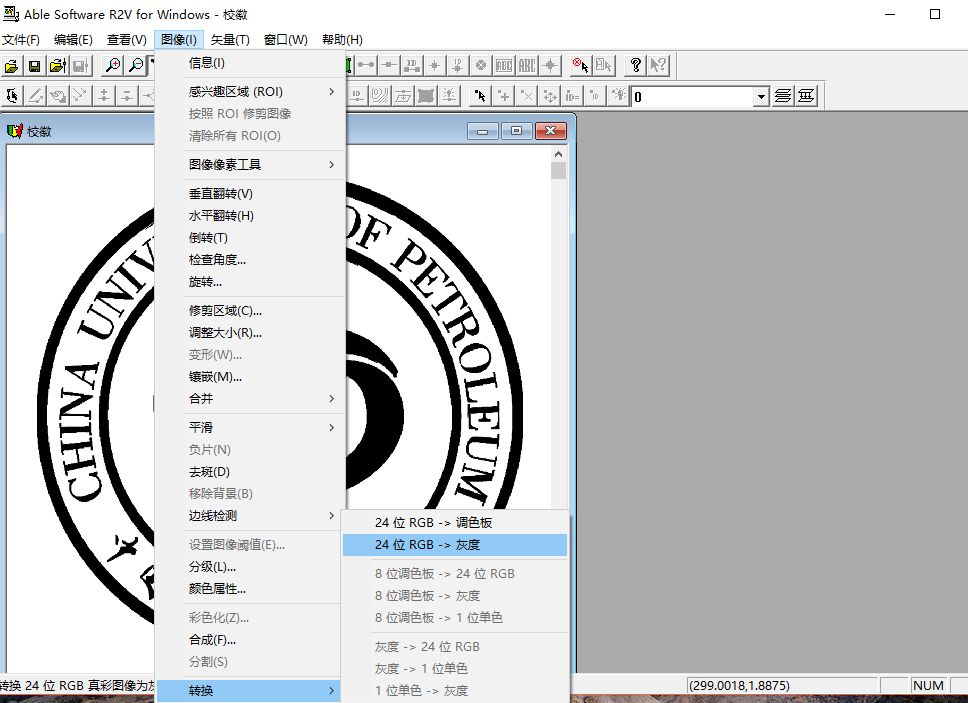The height and width of the screenshot is (703, 968).
Task: Select 分级(L)... menu item
Action: click(250, 567)
